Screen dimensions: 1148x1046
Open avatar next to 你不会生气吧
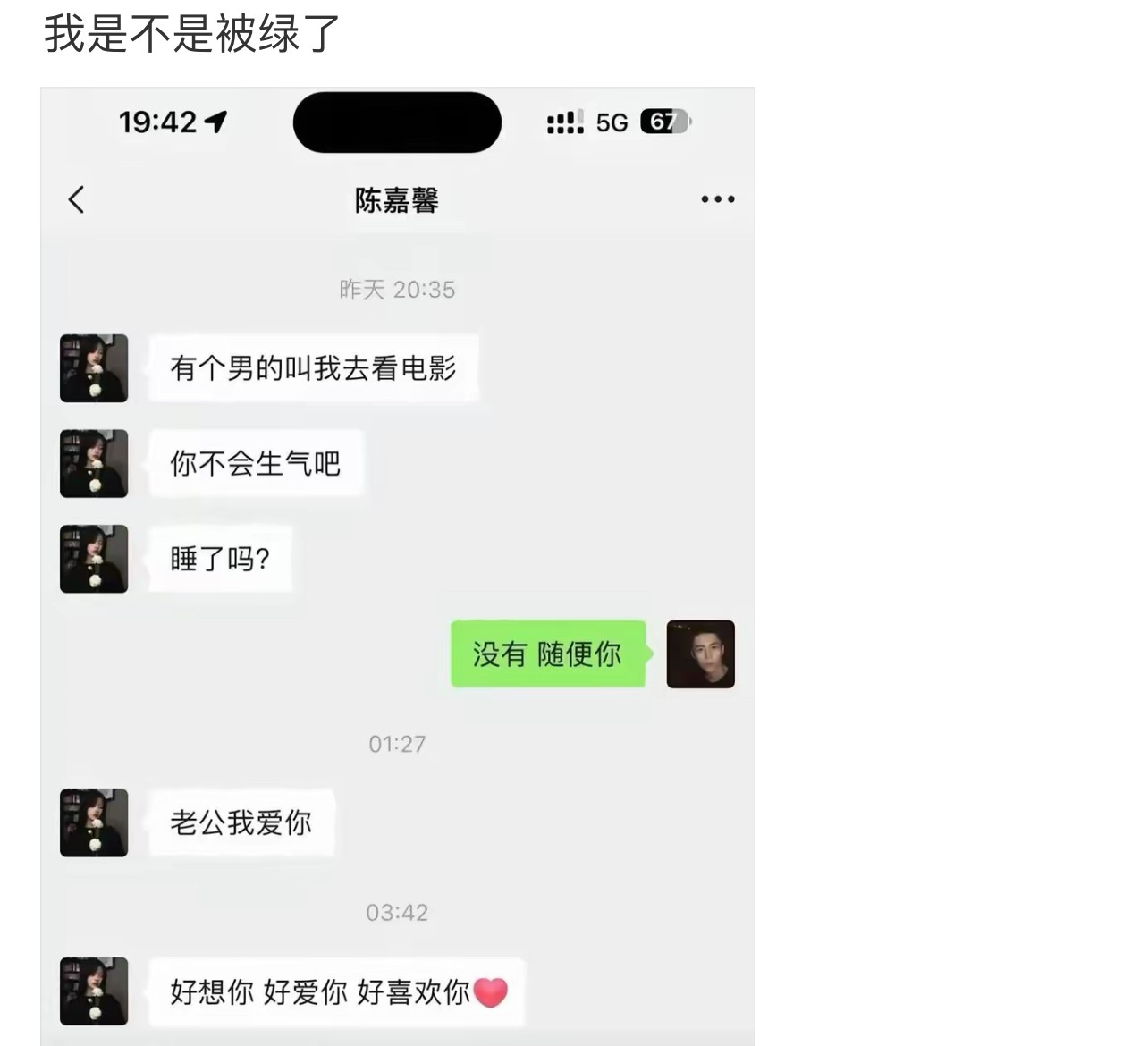[94, 463]
